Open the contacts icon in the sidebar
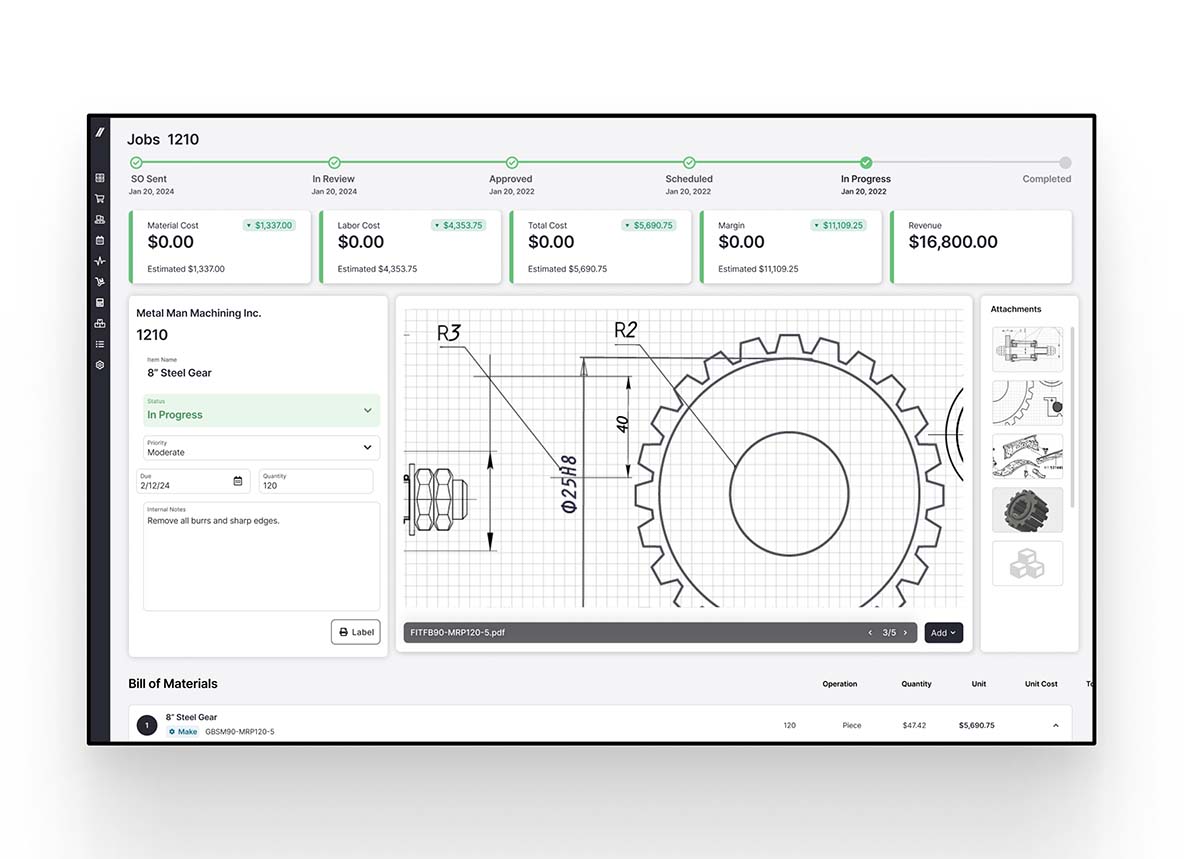 tap(99, 219)
